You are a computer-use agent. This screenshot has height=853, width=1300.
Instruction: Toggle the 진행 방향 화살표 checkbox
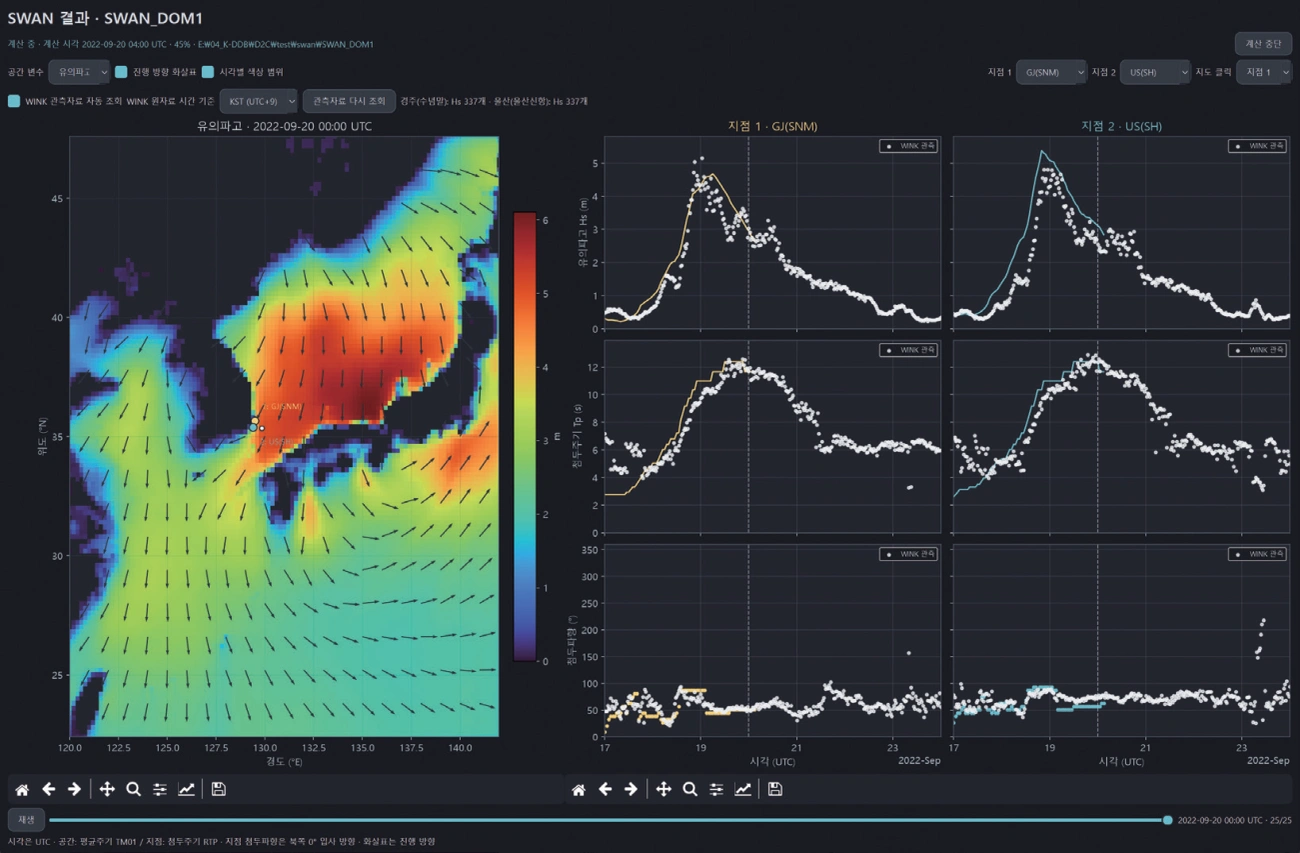tap(121, 72)
